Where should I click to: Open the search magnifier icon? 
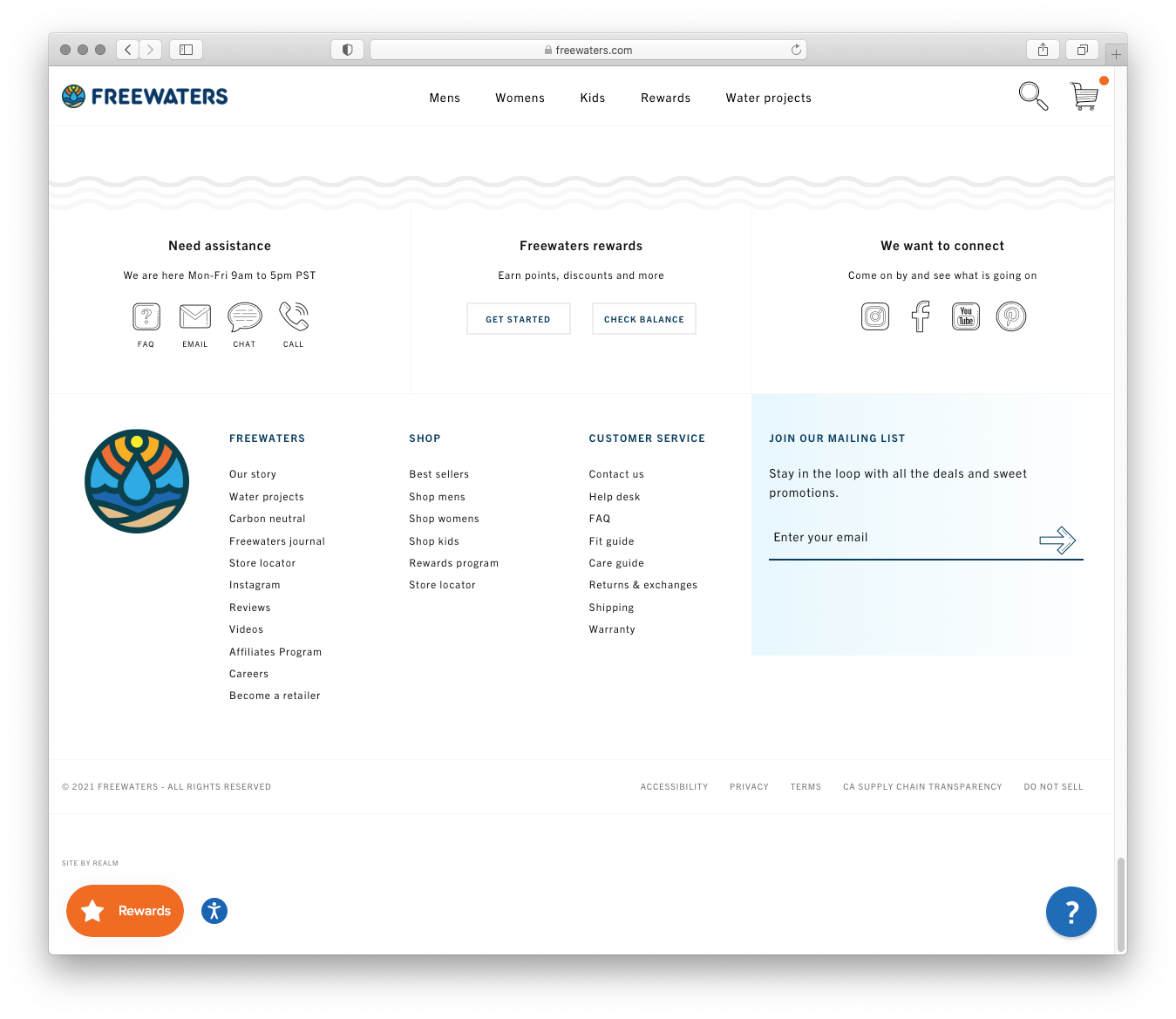[1033, 96]
